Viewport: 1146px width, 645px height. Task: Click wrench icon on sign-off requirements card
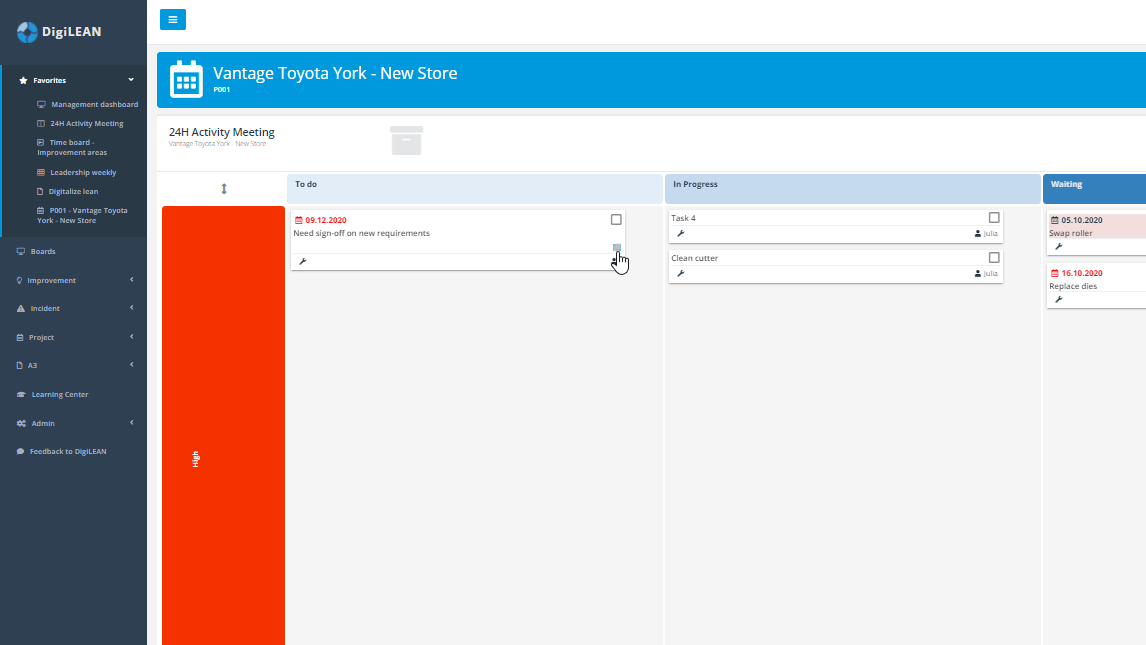(x=303, y=261)
